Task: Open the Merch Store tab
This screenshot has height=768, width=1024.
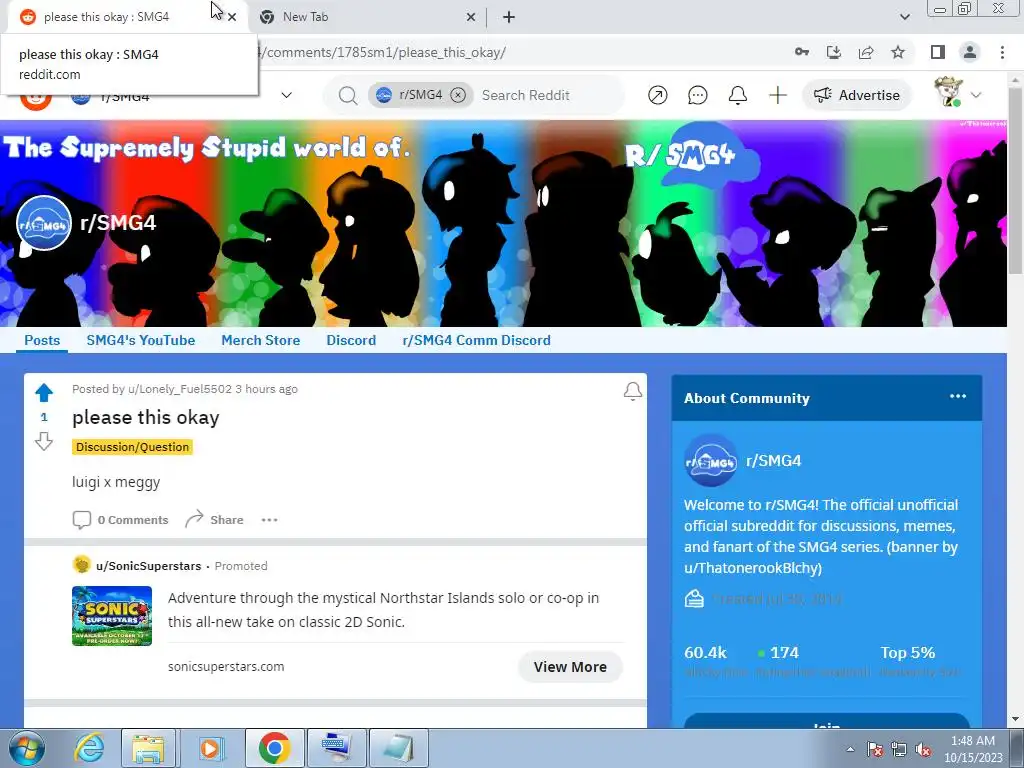Action: click(x=261, y=340)
